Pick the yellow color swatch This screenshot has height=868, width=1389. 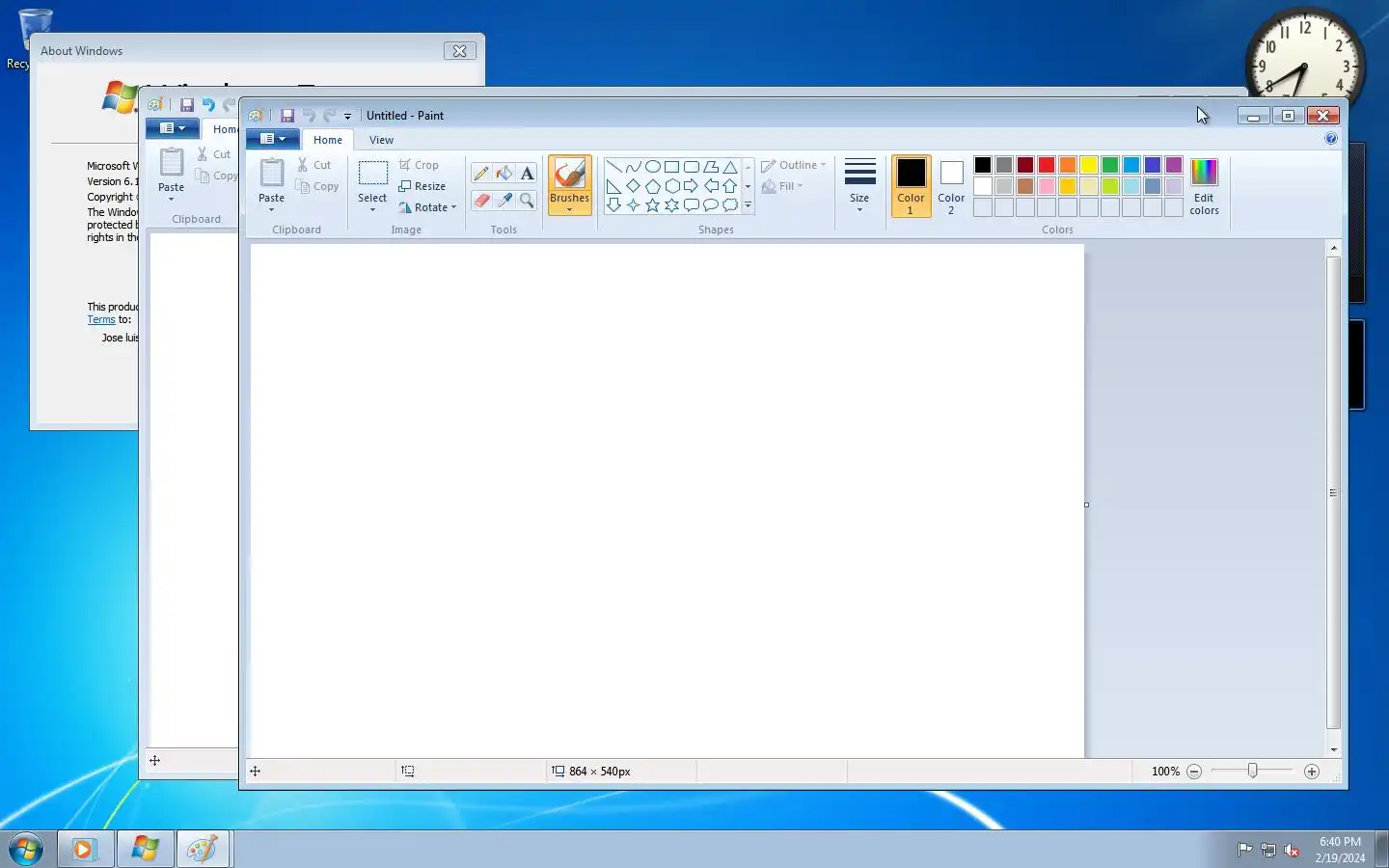(1089, 165)
